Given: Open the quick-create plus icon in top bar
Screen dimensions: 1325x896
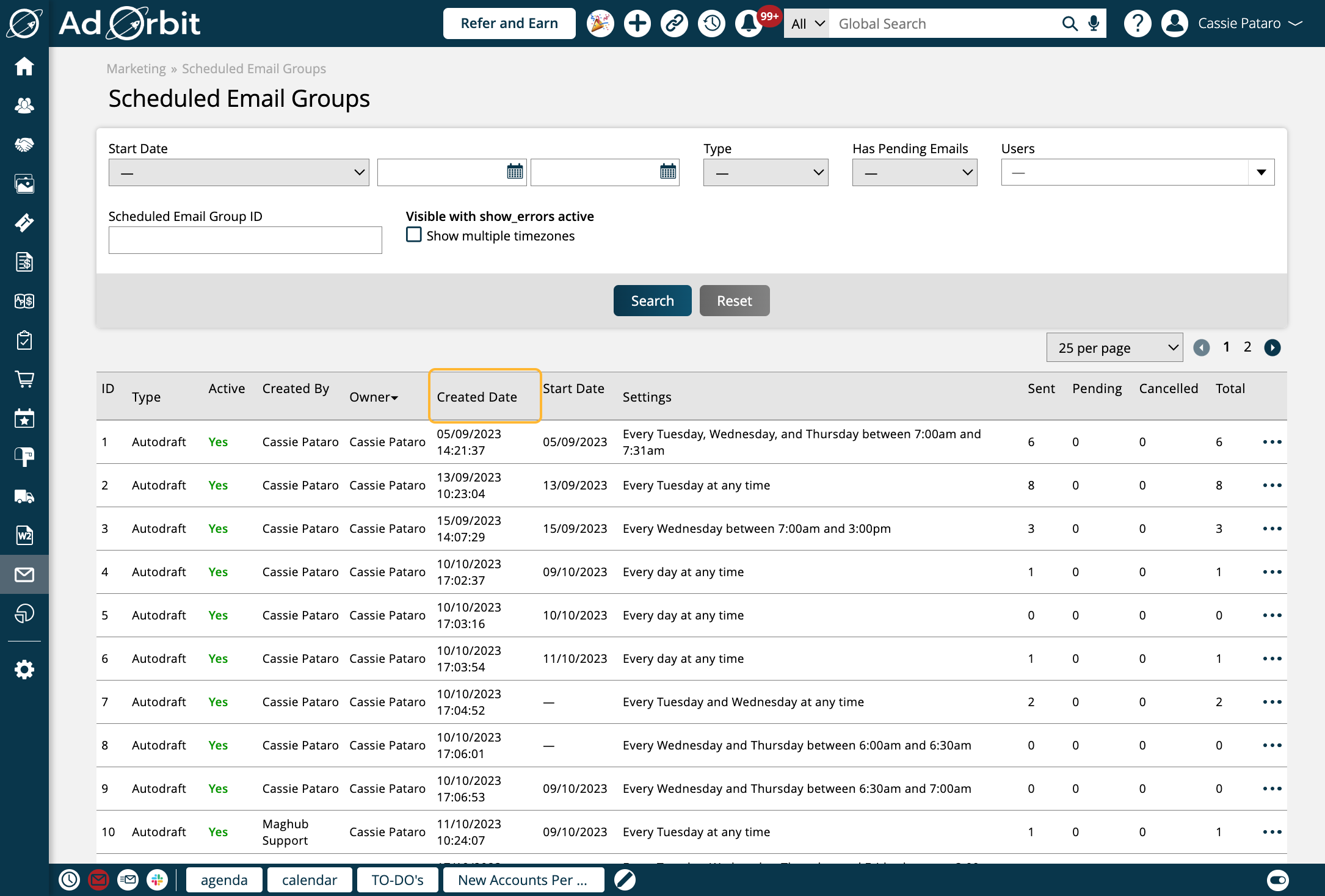Looking at the screenshot, I should tap(637, 23).
